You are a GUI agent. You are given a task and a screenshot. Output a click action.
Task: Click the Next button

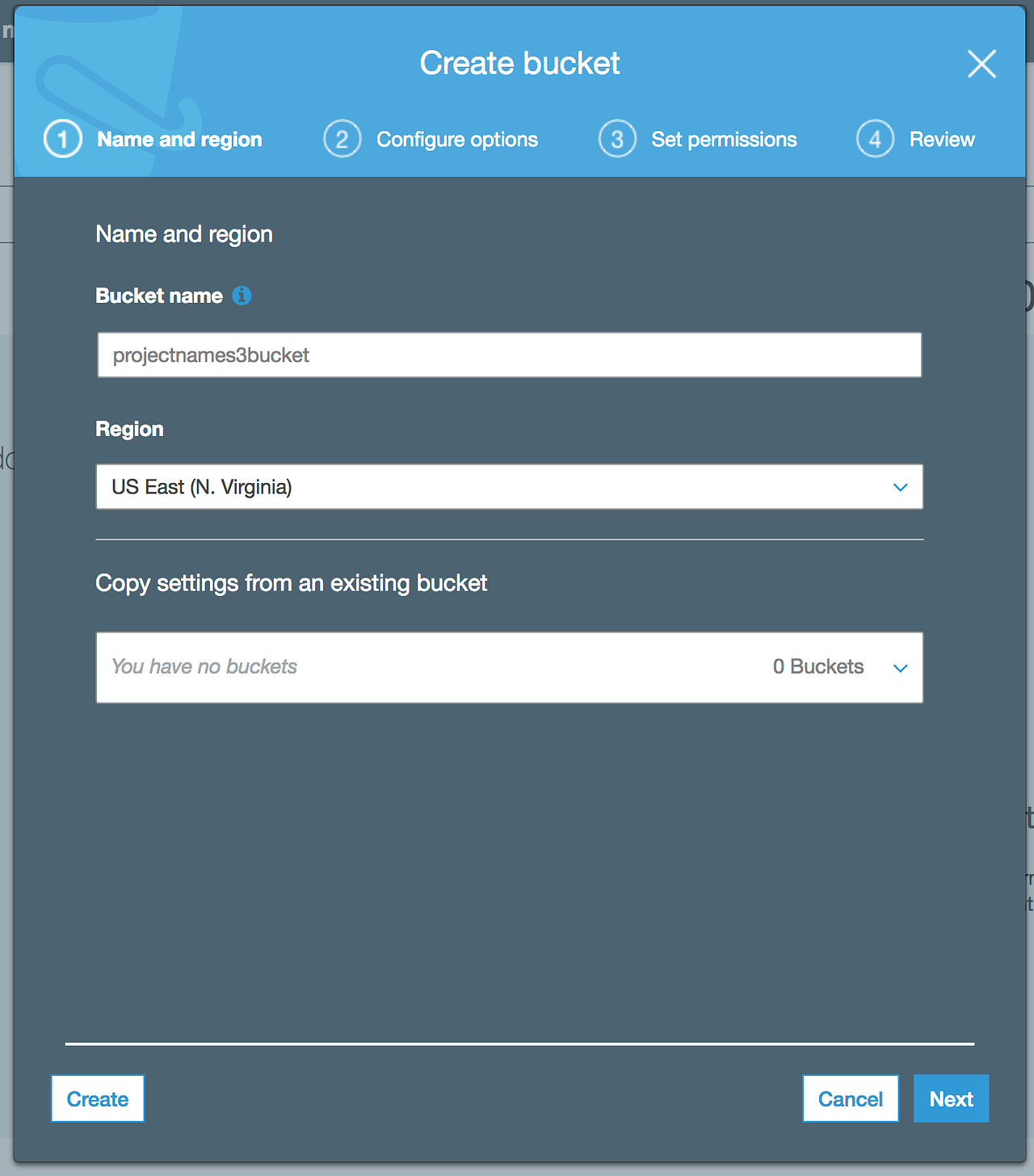951,1098
